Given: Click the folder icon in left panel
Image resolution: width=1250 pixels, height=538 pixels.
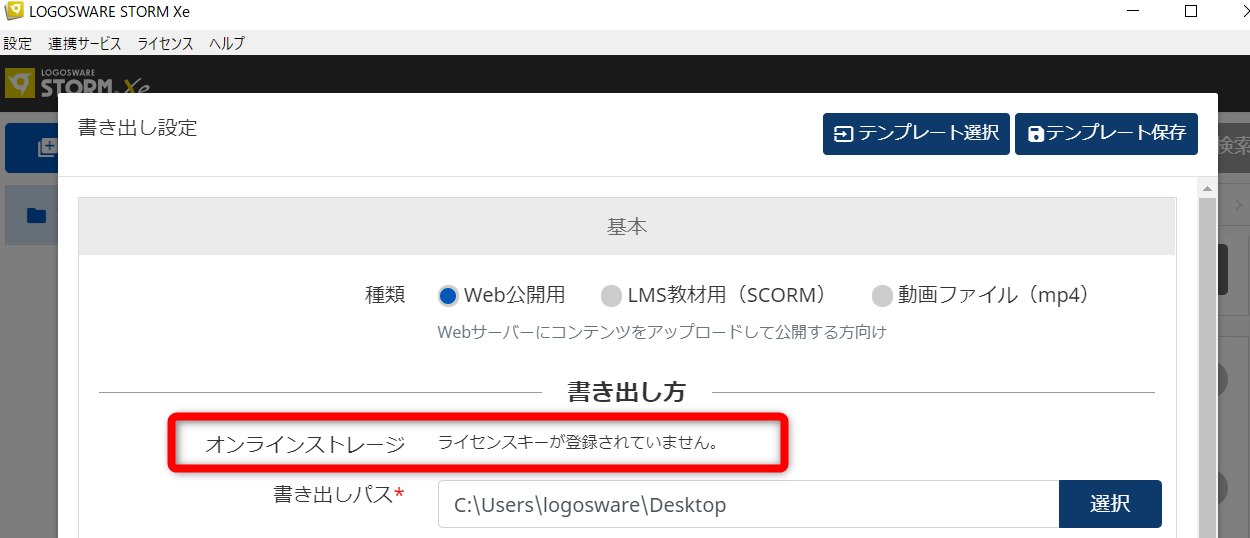Looking at the screenshot, I should [x=36, y=215].
